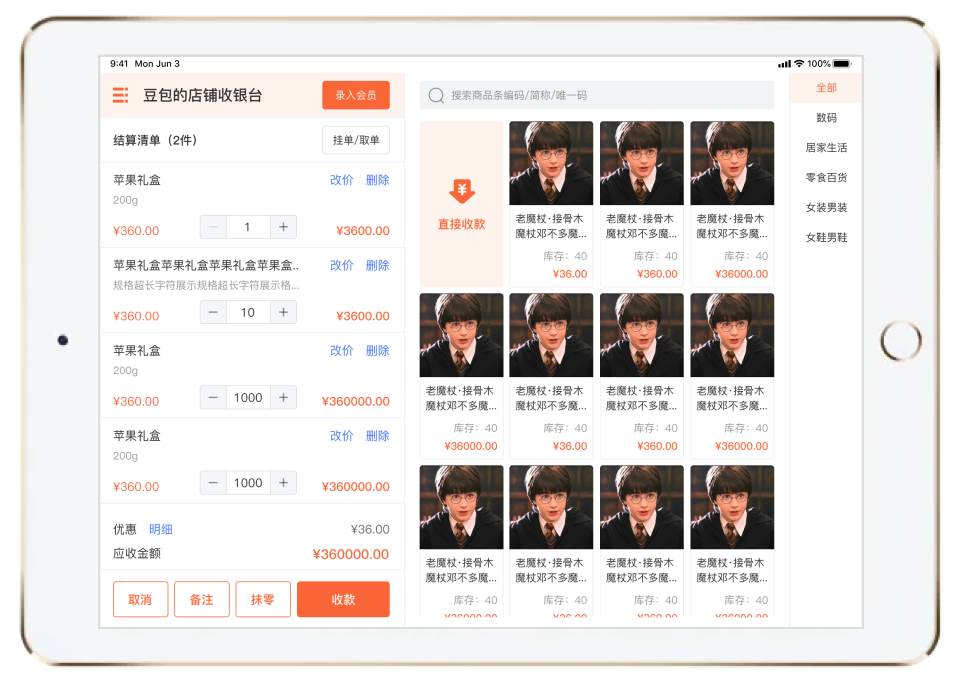Check the Wi-Fi status icon
Image resolution: width=961 pixels, height=684 pixels.
point(799,63)
